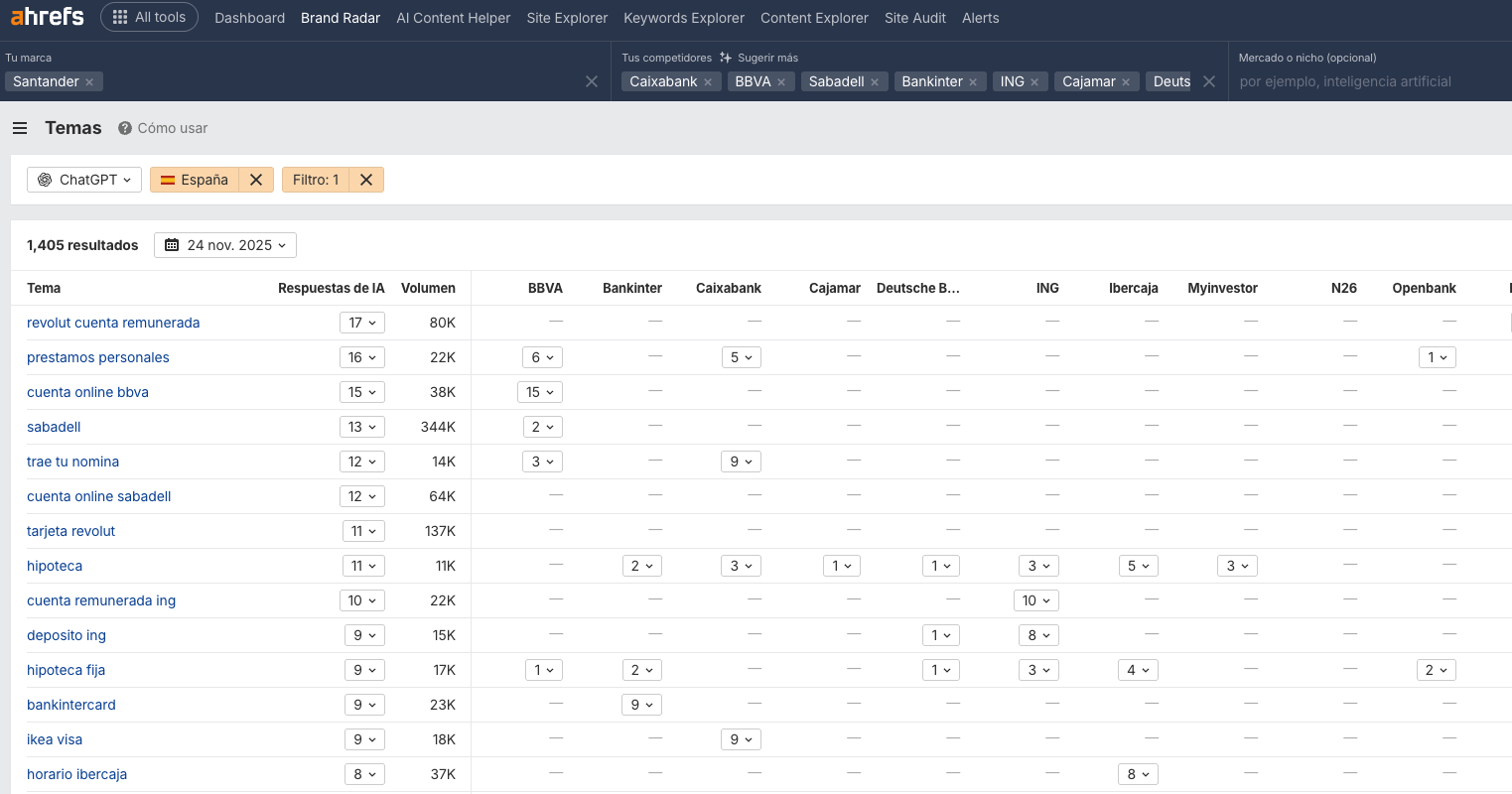Clear all competitors with the X icon
The height and width of the screenshot is (794, 1512).
(x=1209, y=81)
